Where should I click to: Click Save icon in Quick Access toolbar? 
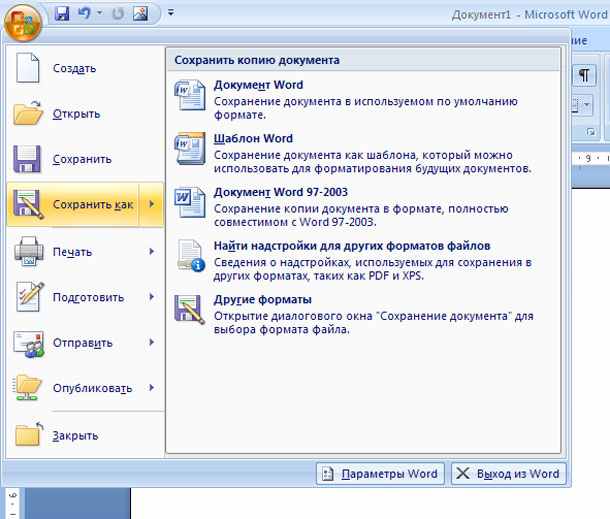62,14
